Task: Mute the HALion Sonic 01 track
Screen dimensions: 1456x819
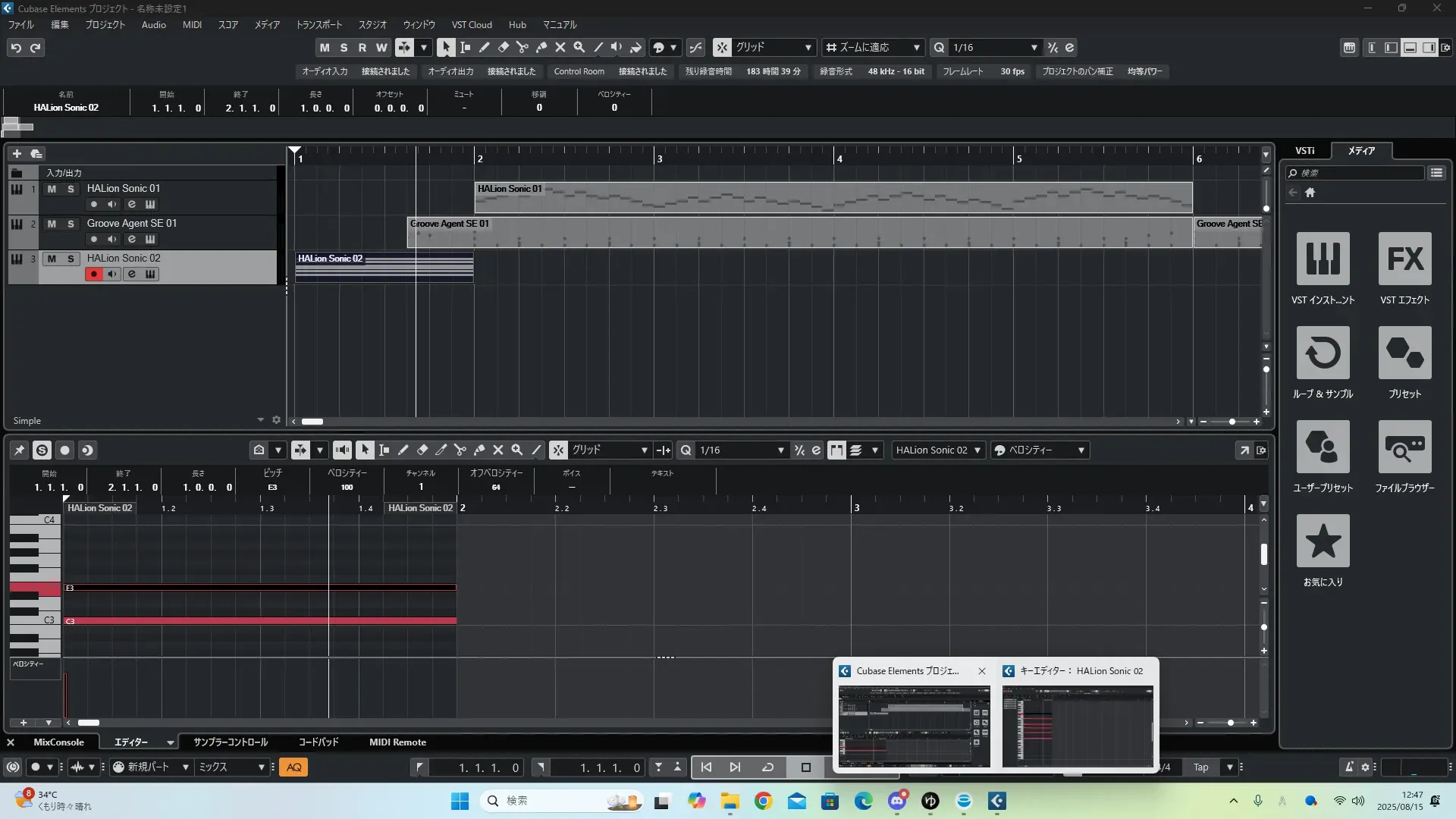Action: click(52, 189)
